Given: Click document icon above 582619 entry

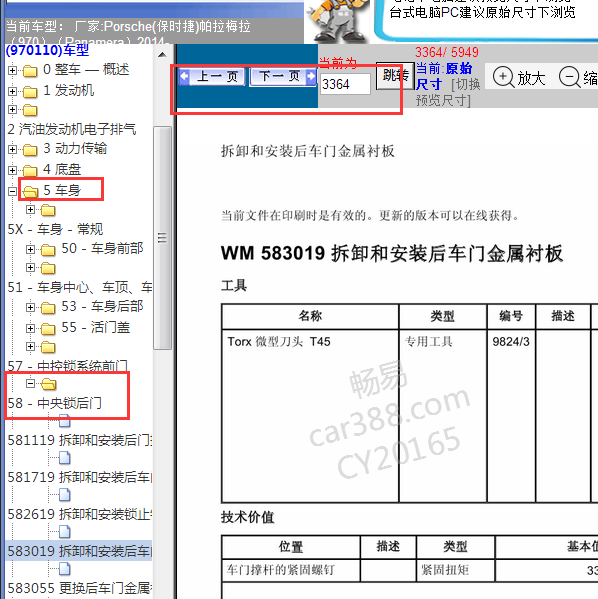Looking at the screenshot, I should (65, 495).
